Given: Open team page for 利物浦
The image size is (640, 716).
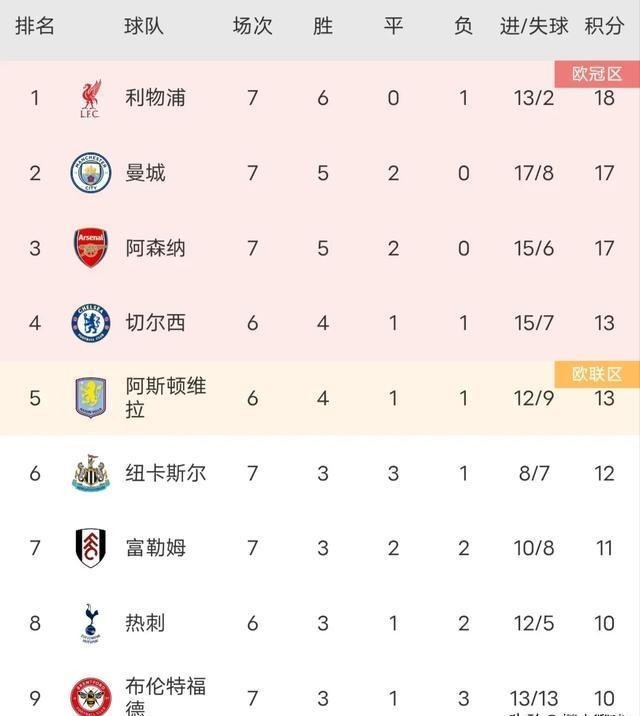Looking at the screenshot, I should [x=155, y=98].
